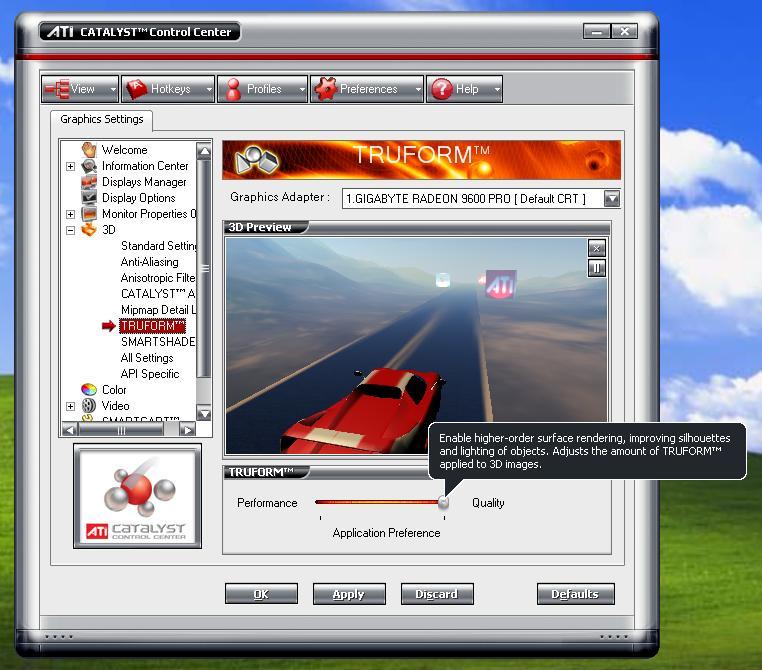
Task: Click the Preferences gear icon
Action: tap(325, 89)
